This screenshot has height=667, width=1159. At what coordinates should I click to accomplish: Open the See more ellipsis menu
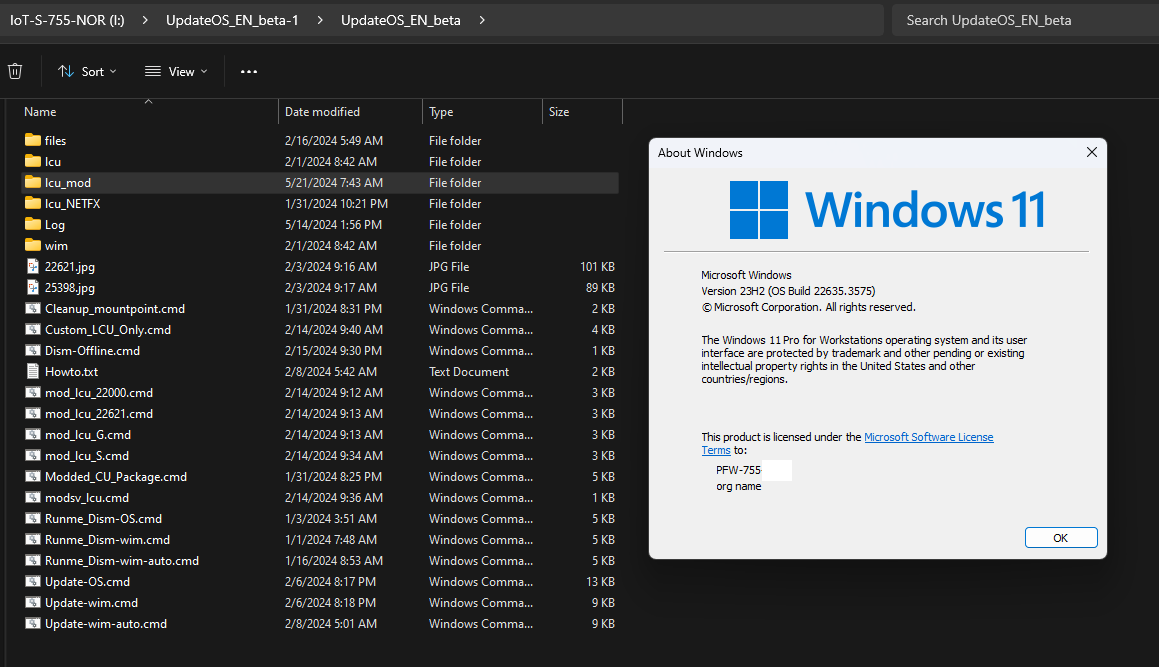point(249,71)
